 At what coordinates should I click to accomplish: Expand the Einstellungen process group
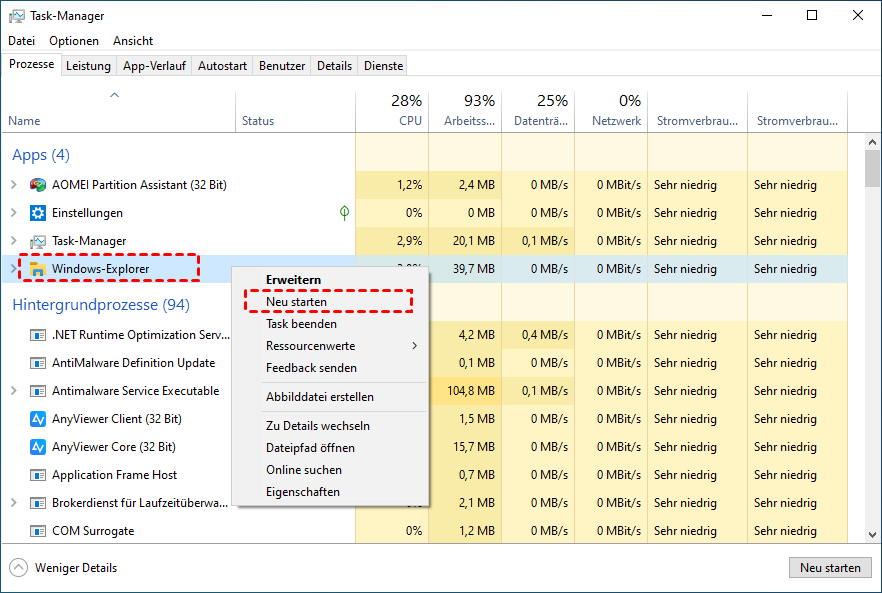14,213
